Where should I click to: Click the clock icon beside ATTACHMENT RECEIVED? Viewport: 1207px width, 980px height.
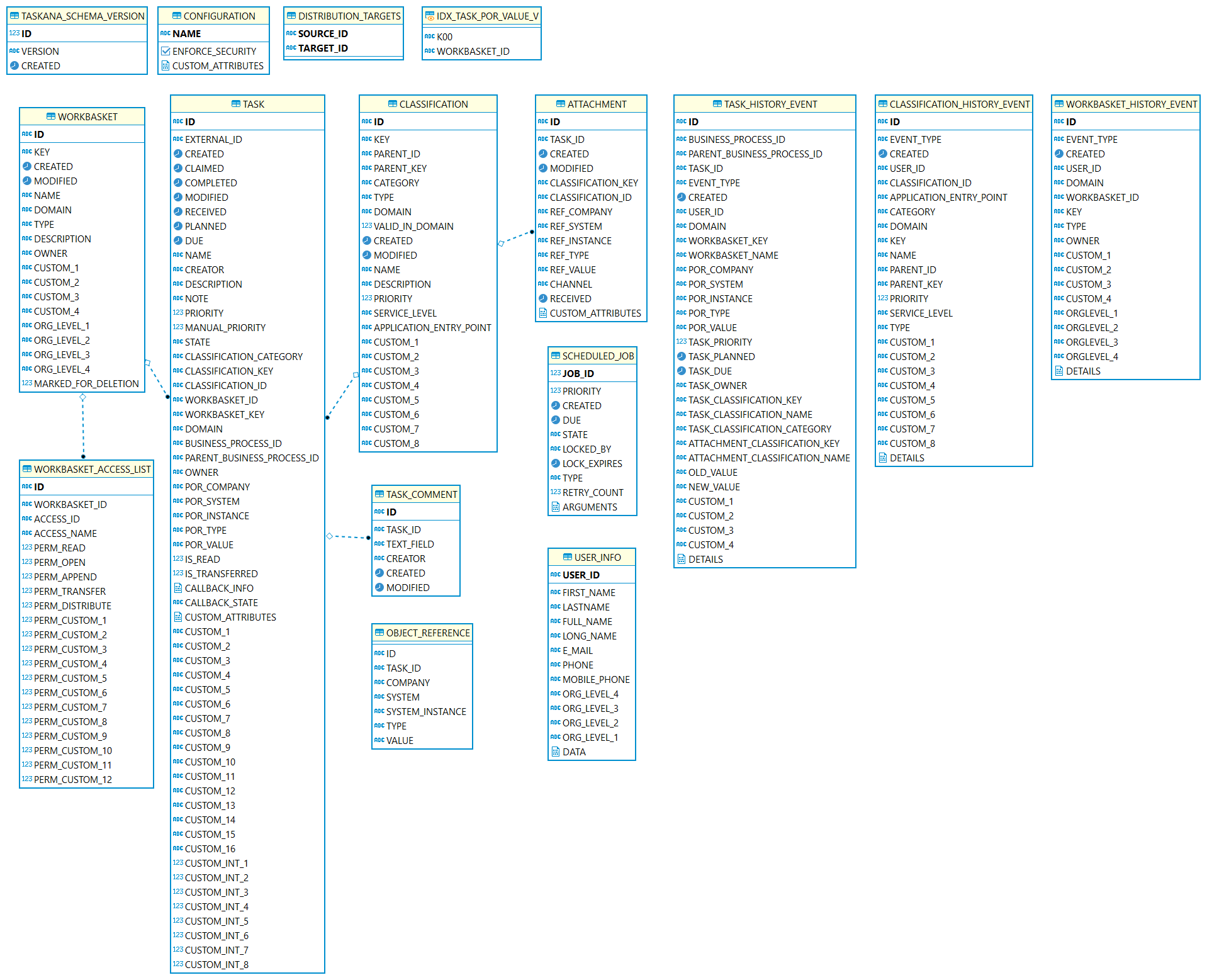click(543, 298)
